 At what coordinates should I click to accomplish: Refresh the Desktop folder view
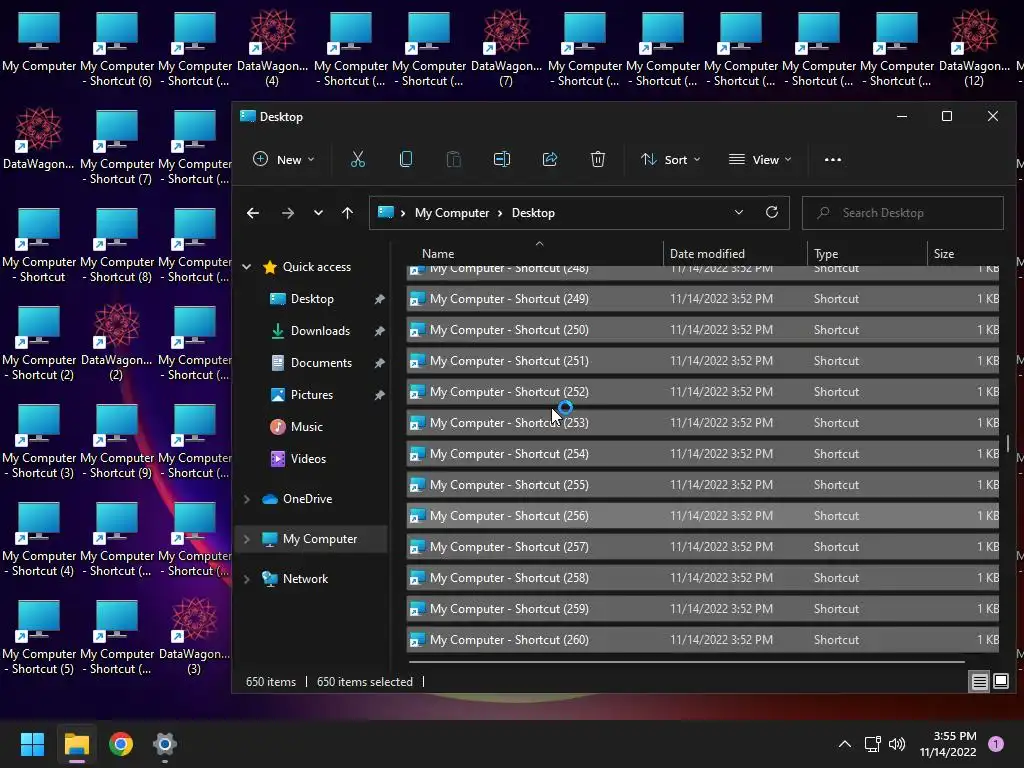pyautogui.click(x=772, y=212)
